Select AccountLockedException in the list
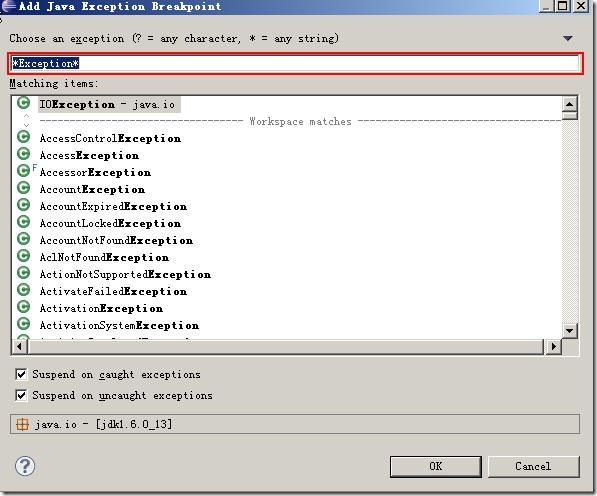Image resolution: width=597 pixels, height=496 pixels. 110,223
